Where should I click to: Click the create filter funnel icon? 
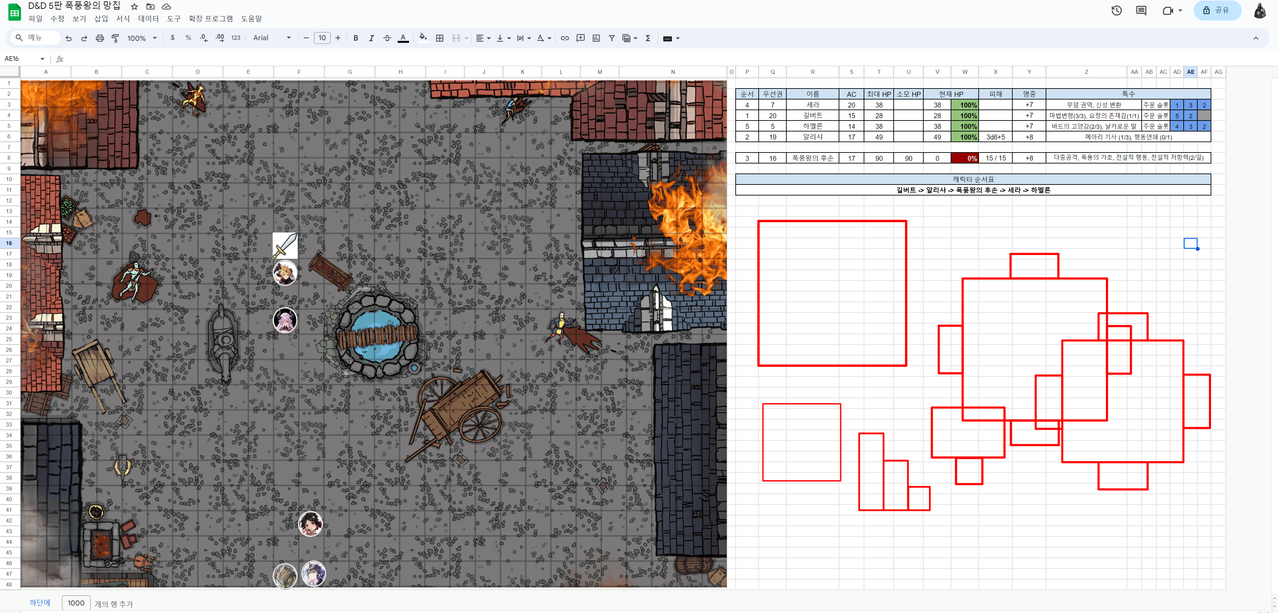[612, 38]
